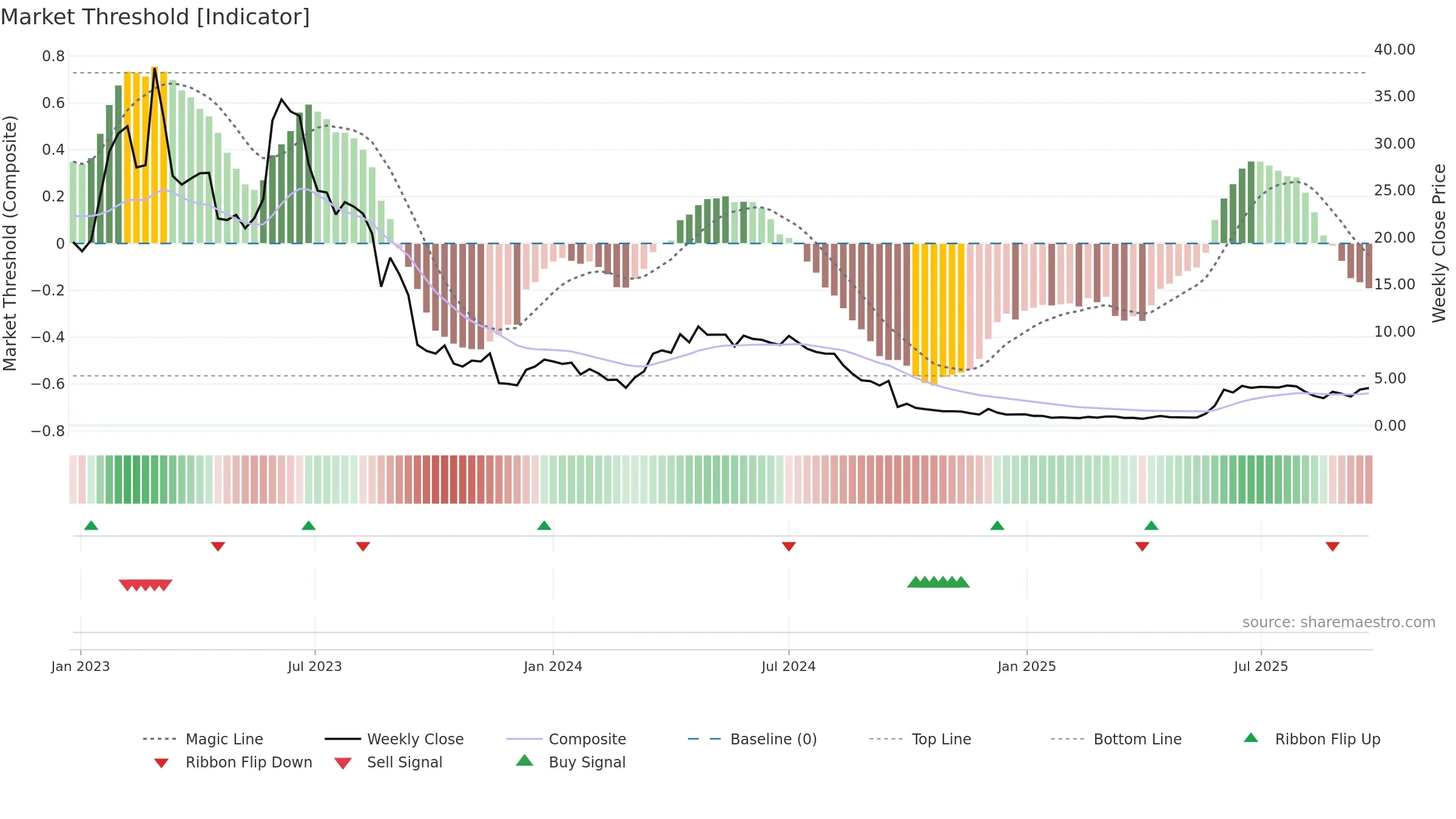The image size is (1456, 819).
Task: Click the ribbon flip down marker after Jul 2023
Action: point(363,547)
